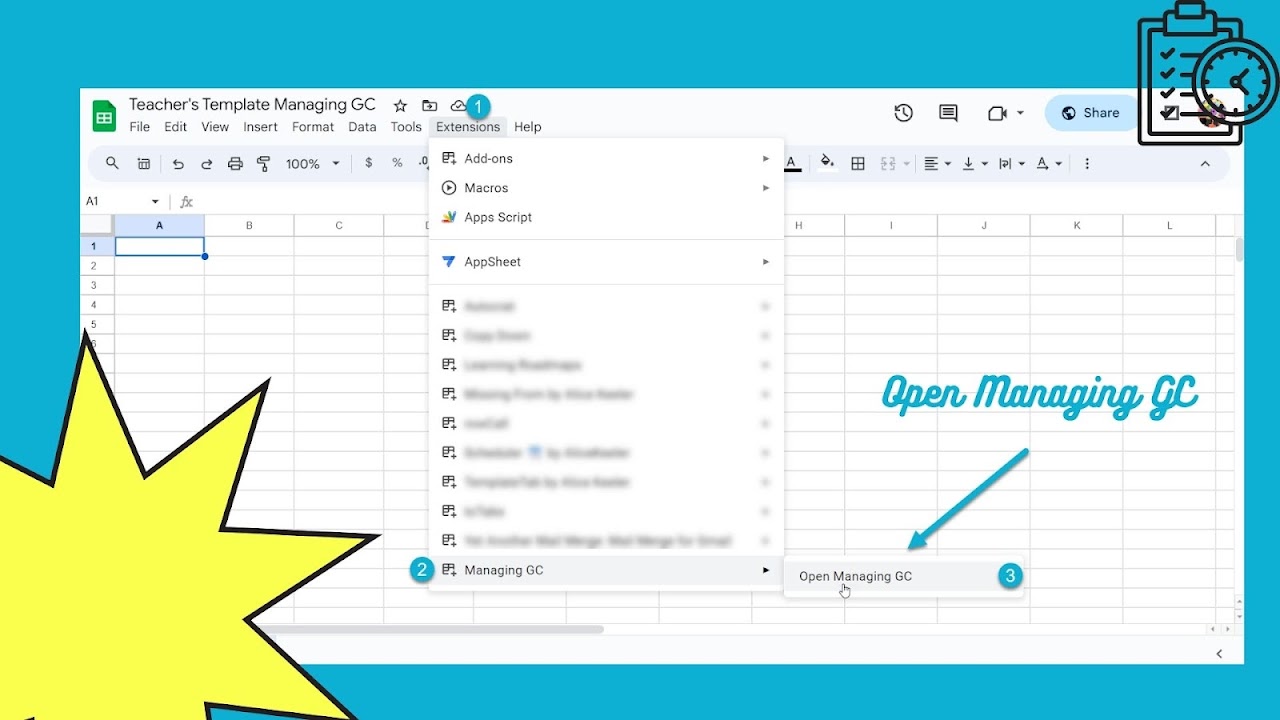Click the video meeting camera icon
The height and width of the screenshot is (720, 1280).
click(x=997, y=113)
